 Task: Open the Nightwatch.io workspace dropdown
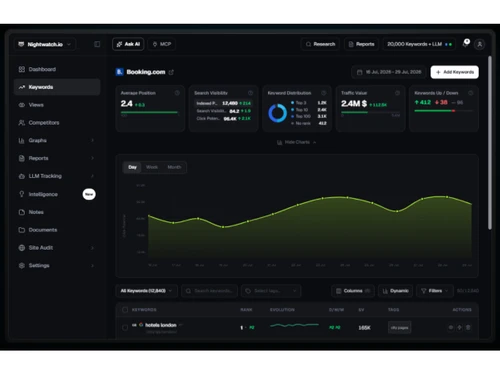(45, 44)
